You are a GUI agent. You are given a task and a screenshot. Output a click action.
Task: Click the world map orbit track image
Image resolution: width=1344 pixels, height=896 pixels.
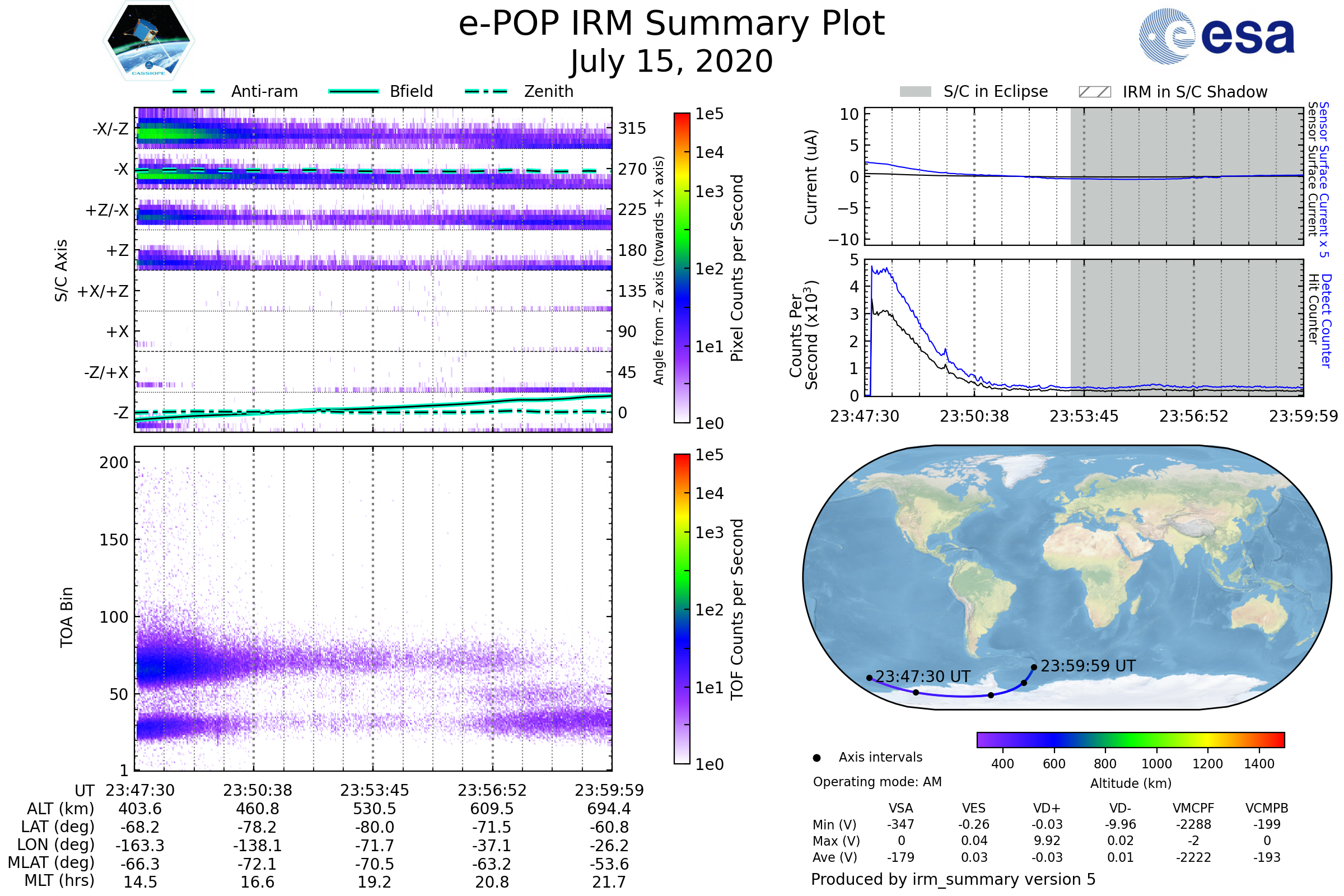coord(1066,577)
